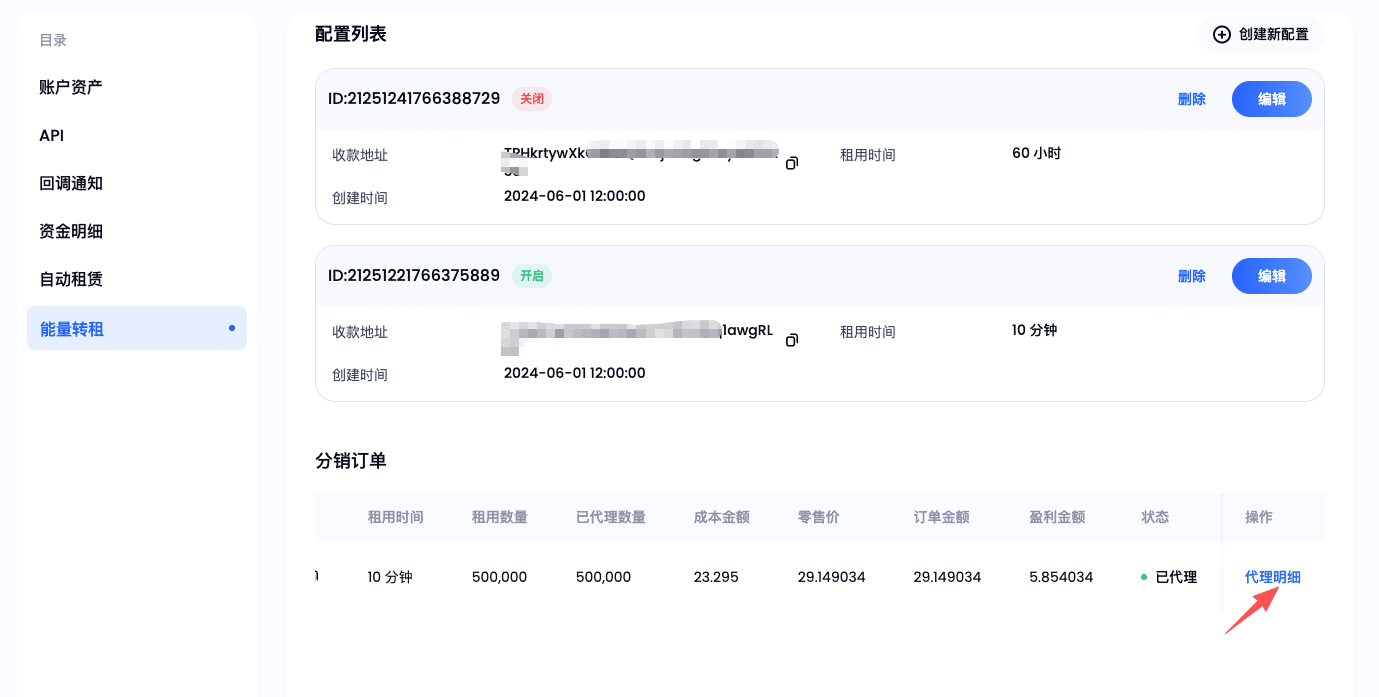The height and width of the screenshot is (697, 1379).
Task: Click the 已代理 status in order row
Action: pos(1175,577)
